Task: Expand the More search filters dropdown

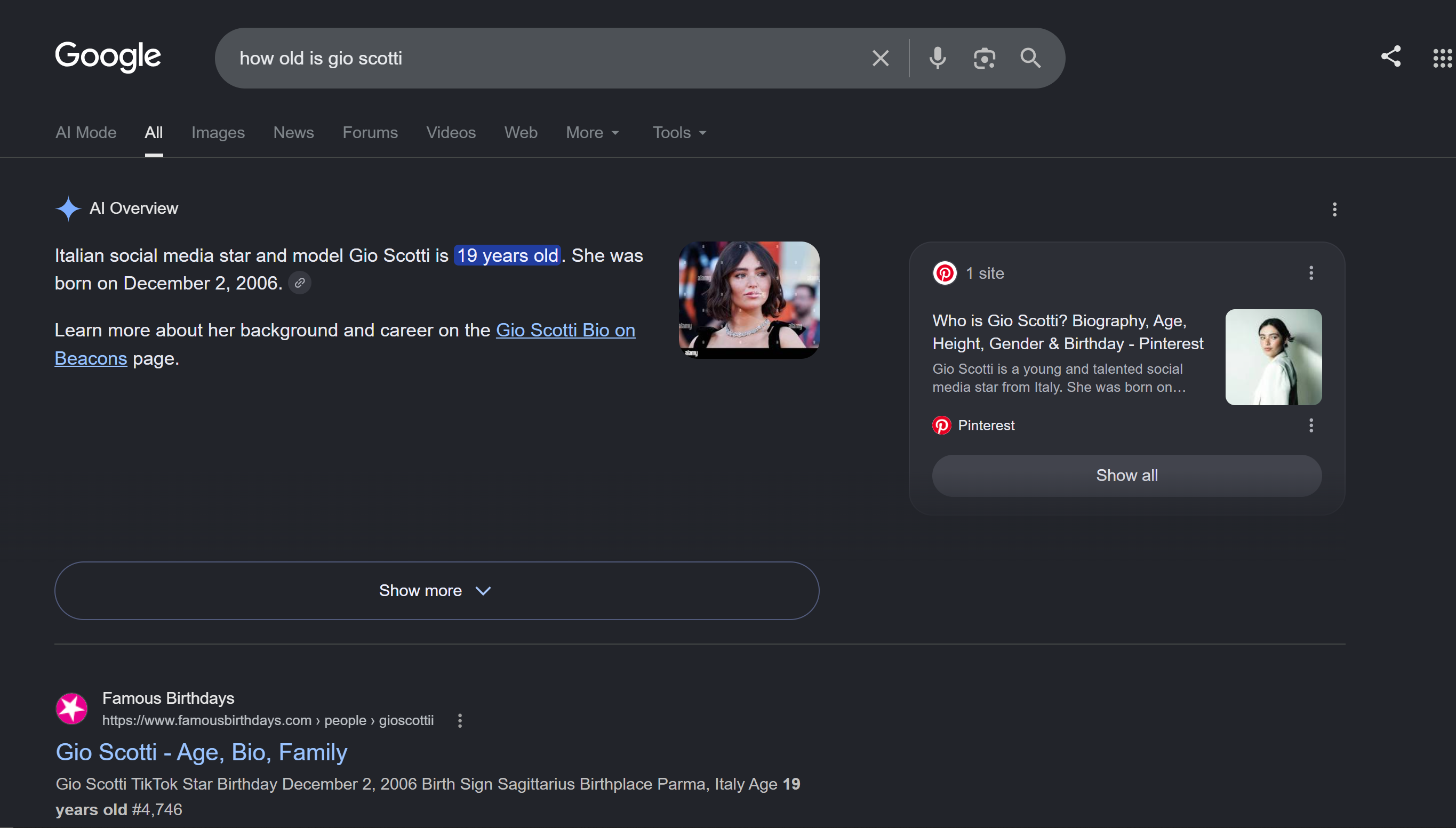Action: (x=592, y=133)
